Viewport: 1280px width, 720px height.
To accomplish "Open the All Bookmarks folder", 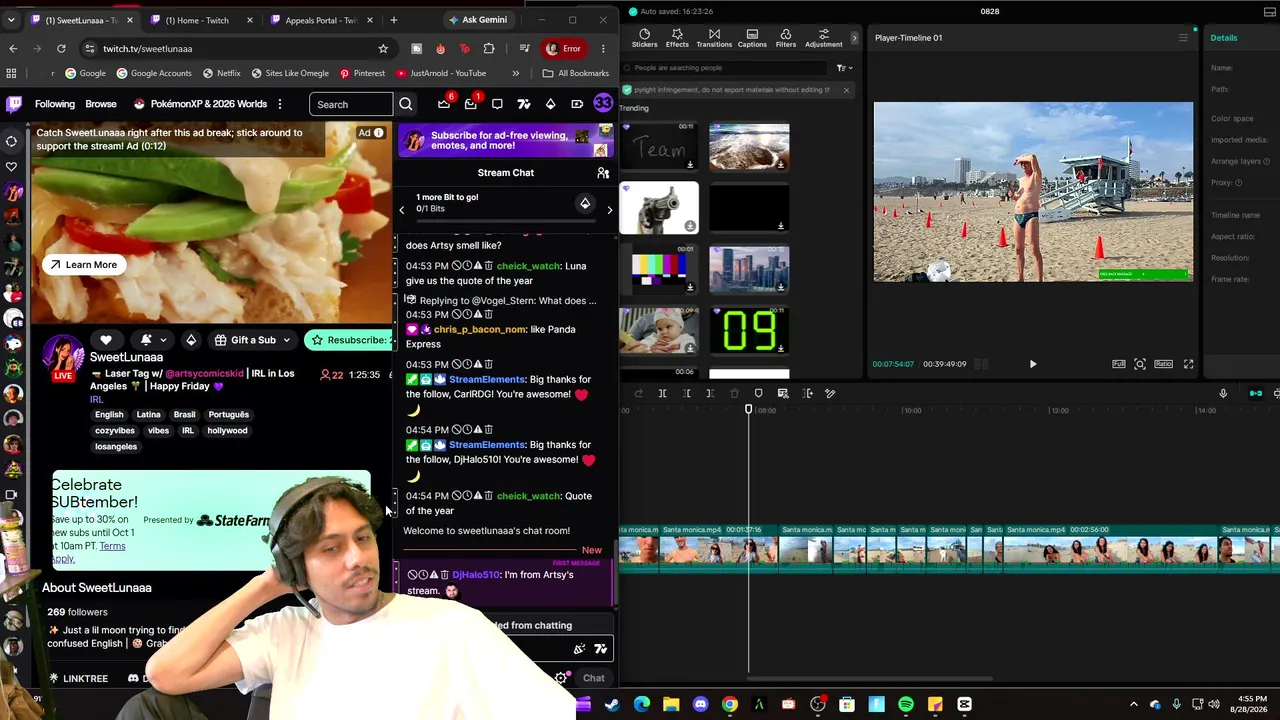I will [575, 73].
